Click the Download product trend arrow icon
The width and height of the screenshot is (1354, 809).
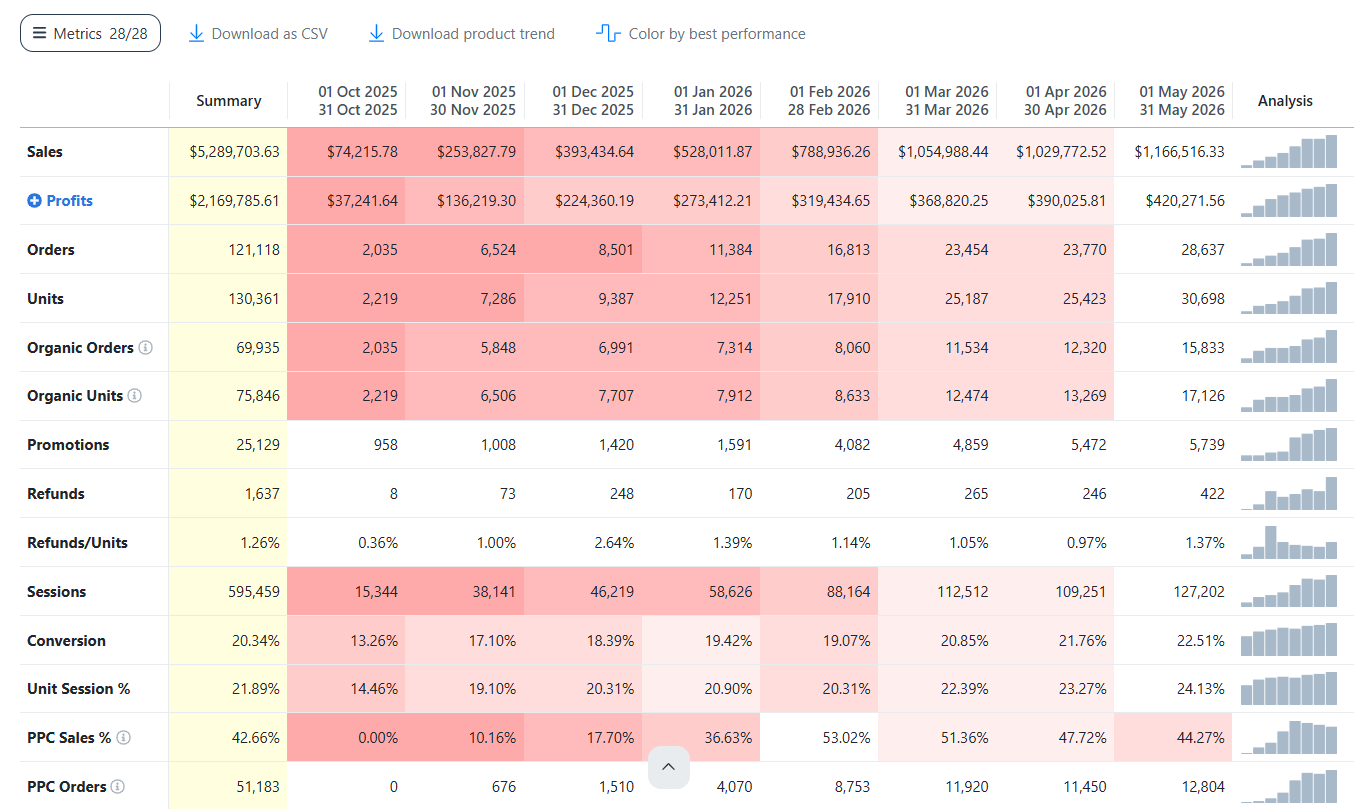376,33
